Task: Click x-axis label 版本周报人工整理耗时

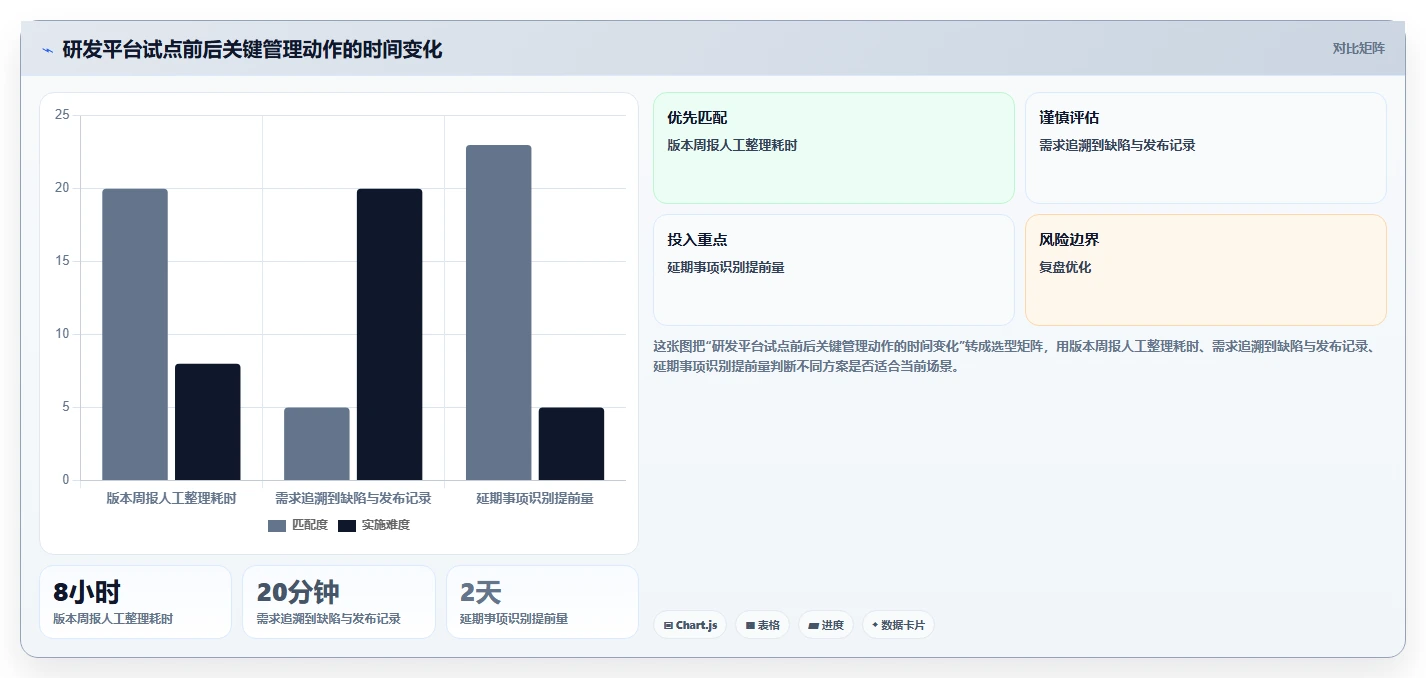Action: tap(172, 498)
